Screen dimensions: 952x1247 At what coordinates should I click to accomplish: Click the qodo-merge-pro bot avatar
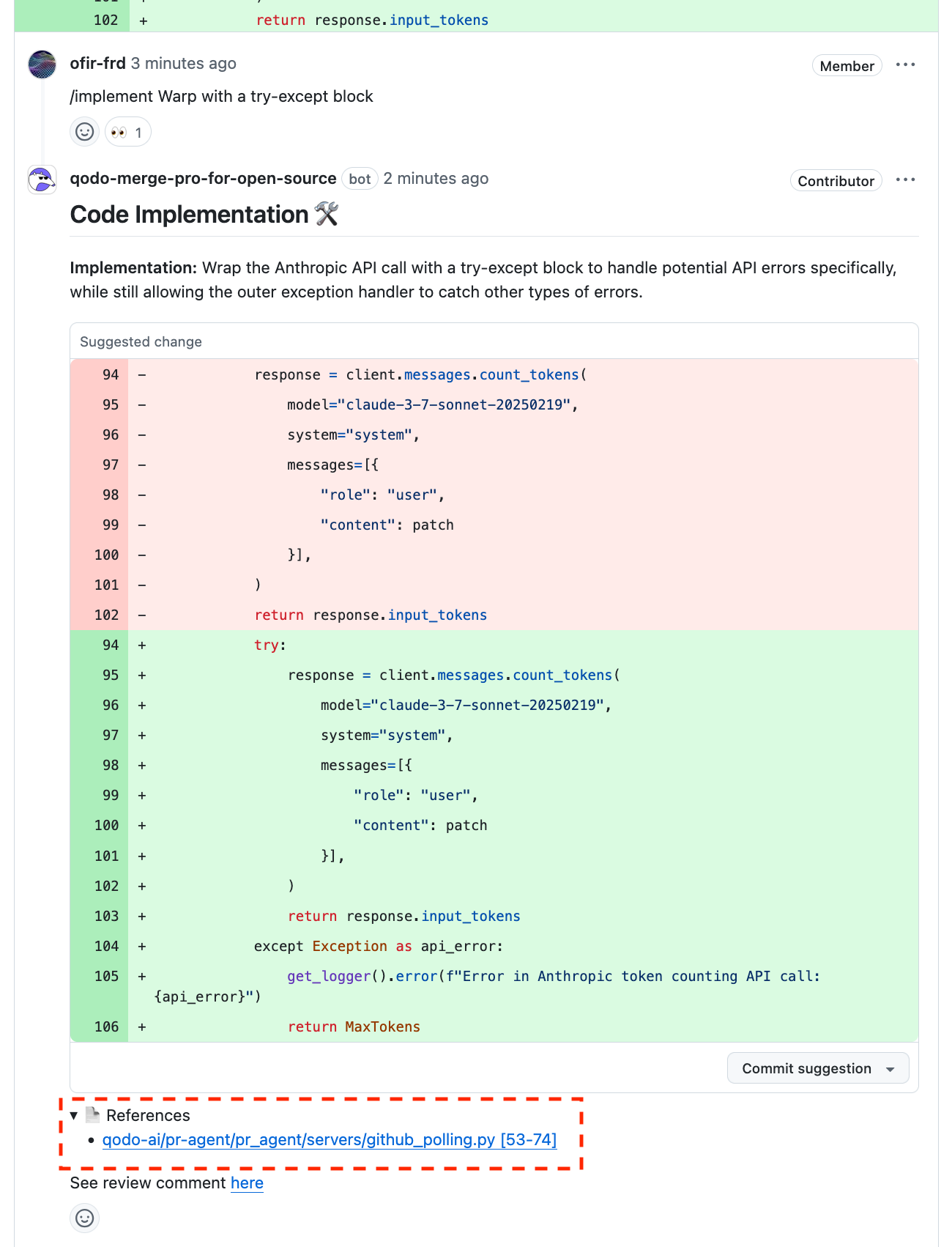click(x=42, y=180)
